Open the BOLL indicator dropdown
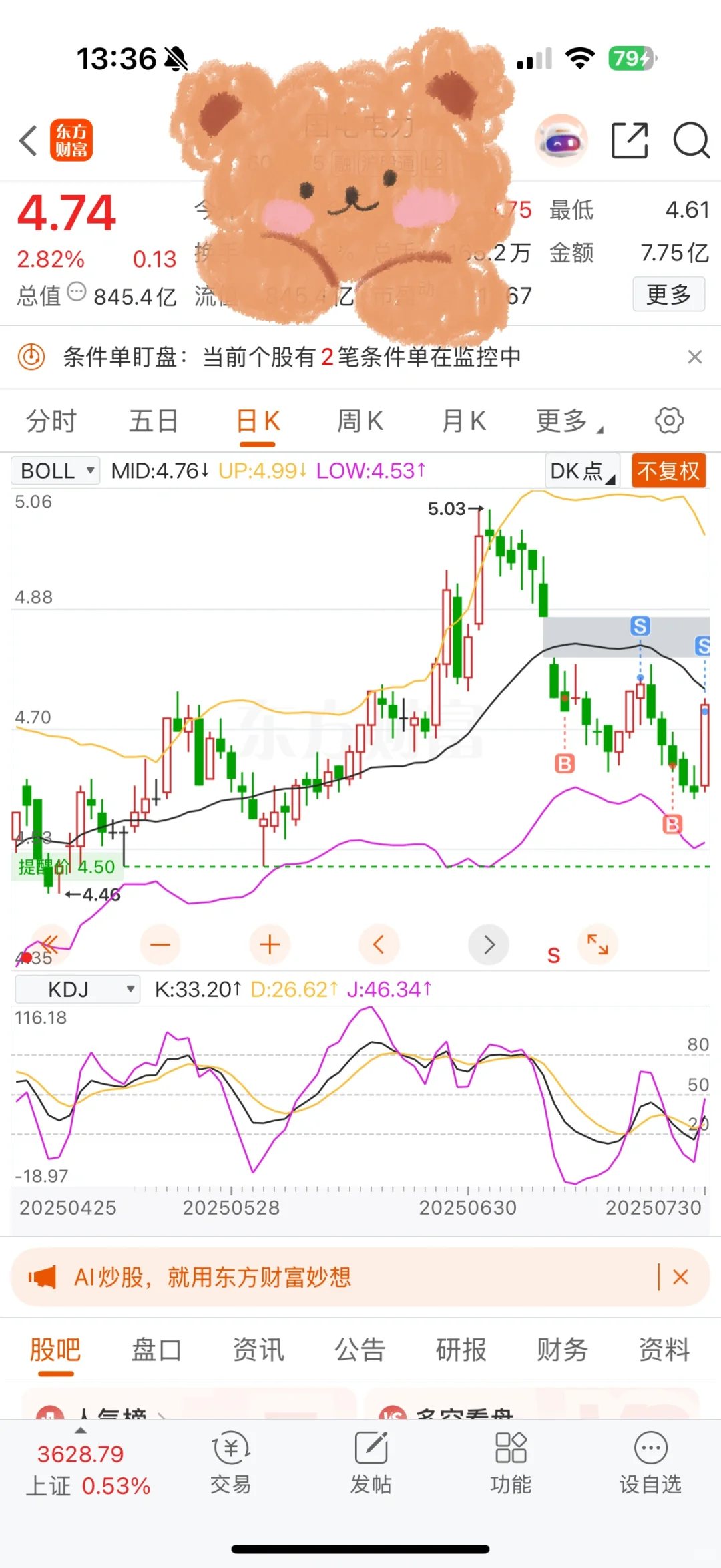 tap(56, 471)
